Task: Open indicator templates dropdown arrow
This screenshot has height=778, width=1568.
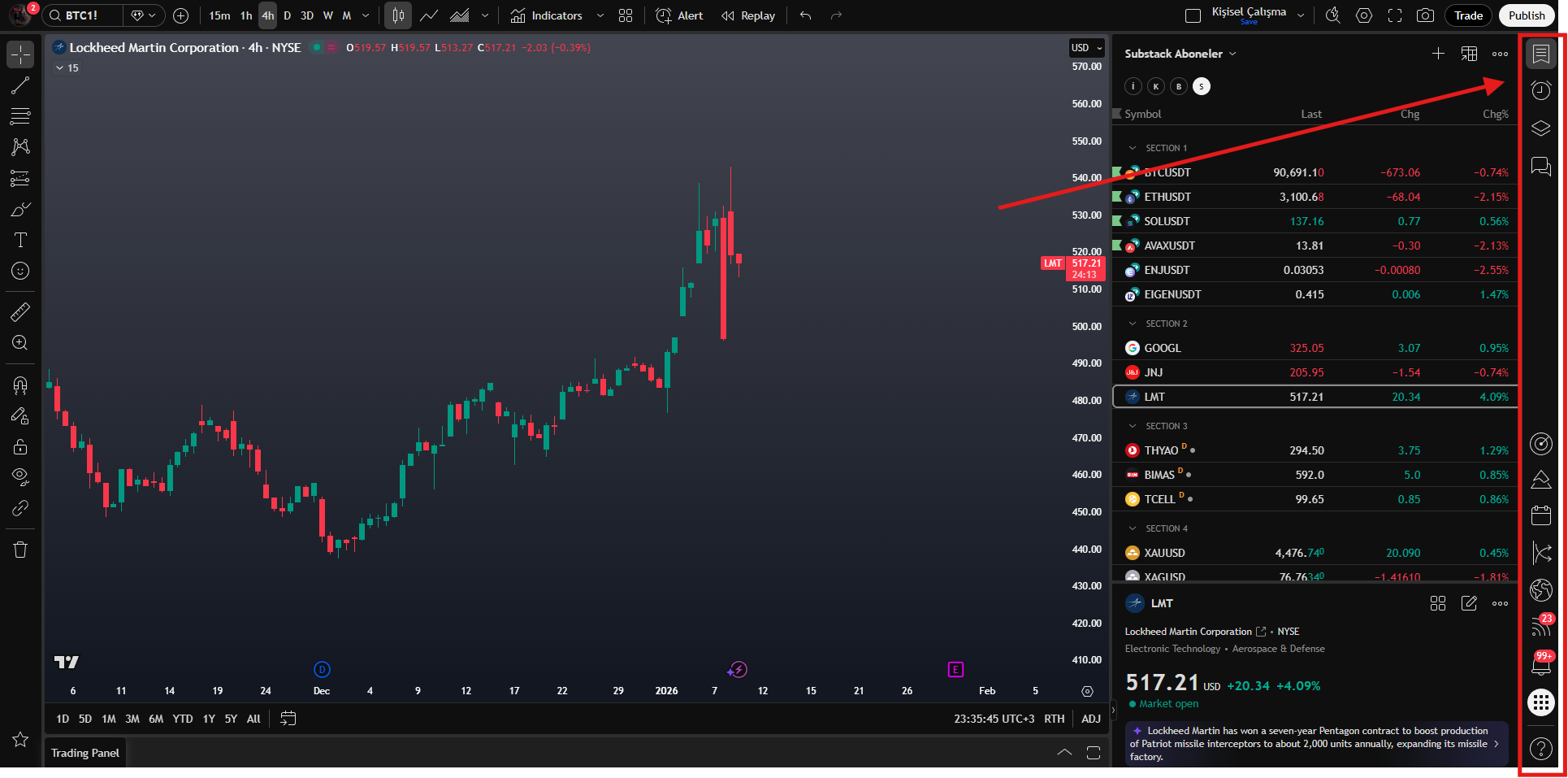Action: pos(600,15)
